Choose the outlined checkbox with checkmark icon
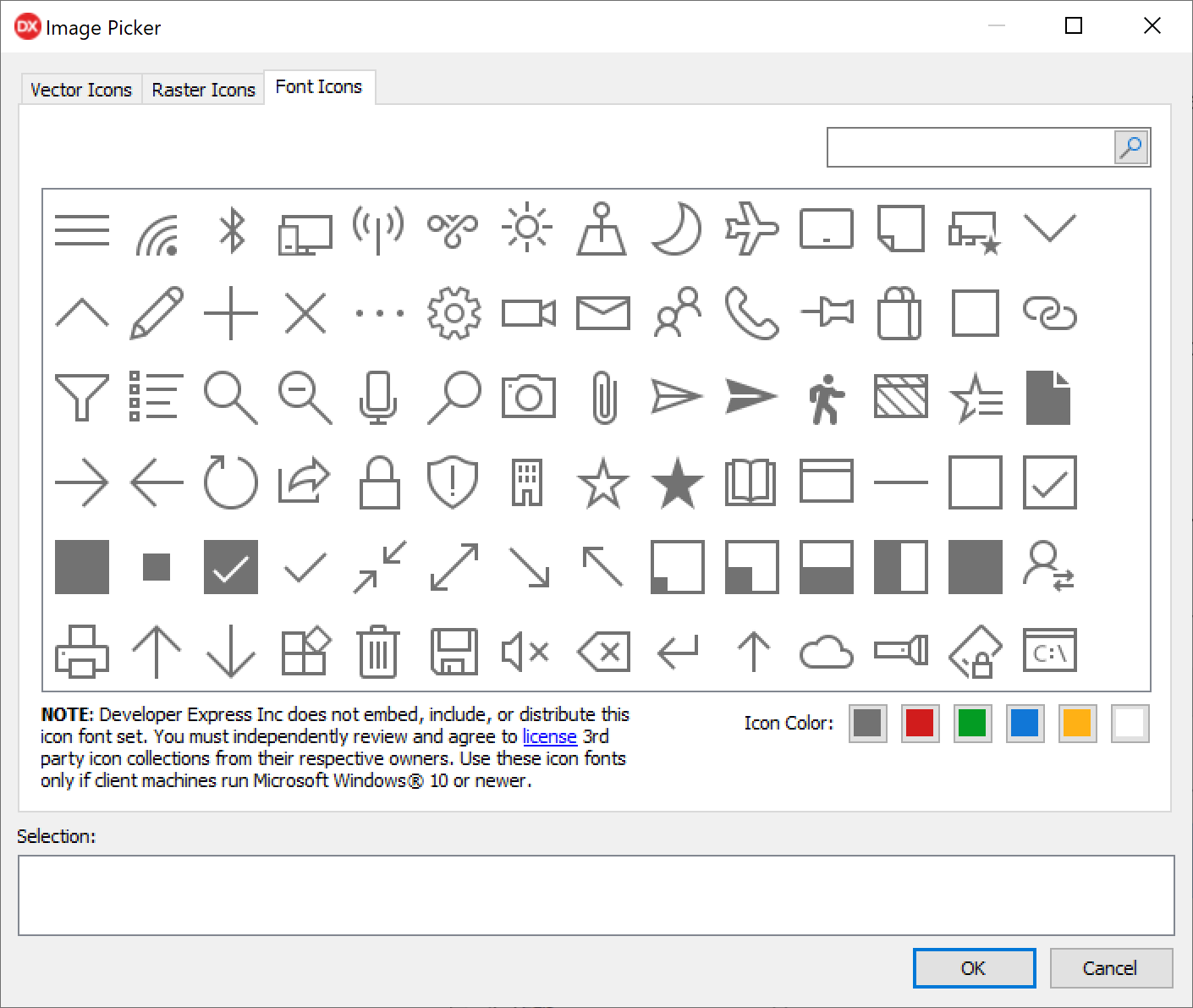 [1049, 482]
